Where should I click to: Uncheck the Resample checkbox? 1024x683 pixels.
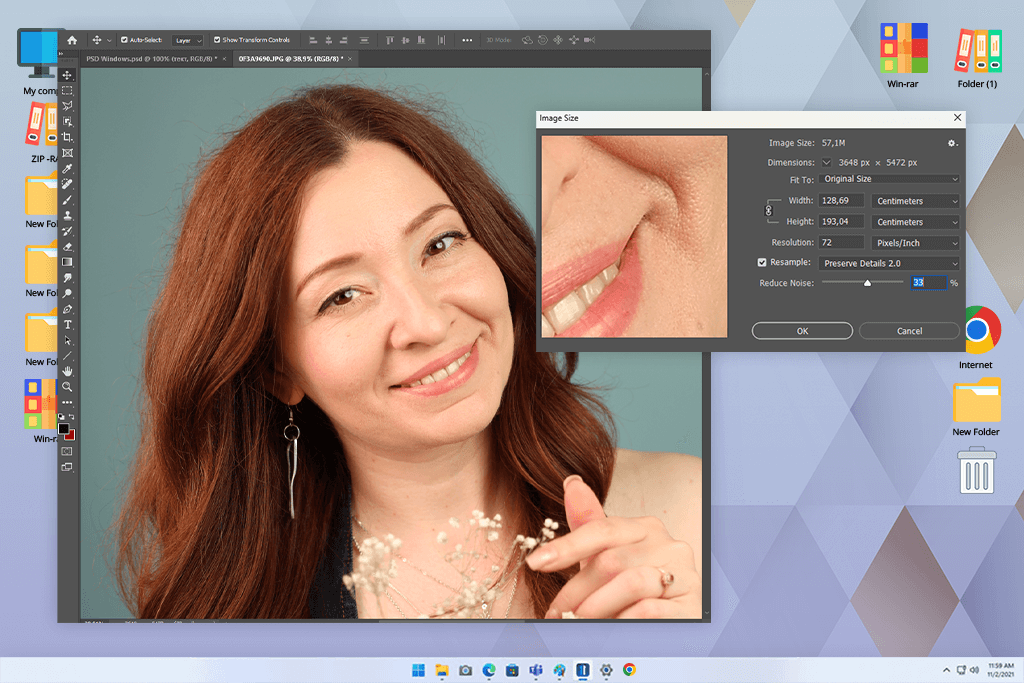click(761, 262)
